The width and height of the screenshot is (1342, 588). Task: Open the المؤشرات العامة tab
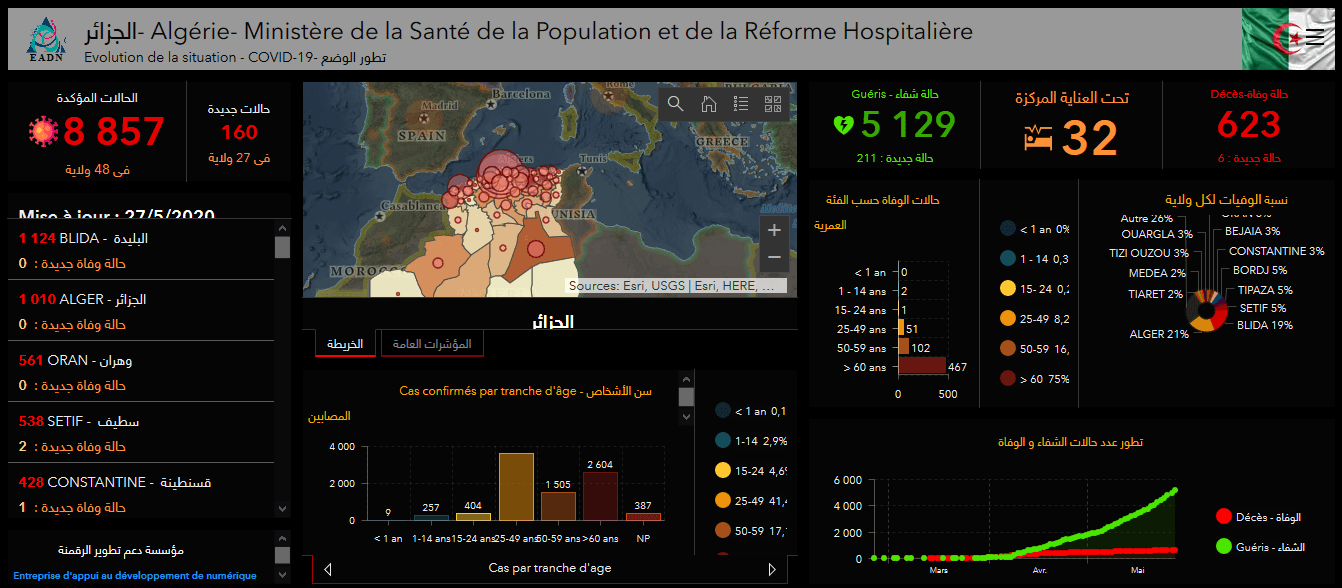(432, 344)
